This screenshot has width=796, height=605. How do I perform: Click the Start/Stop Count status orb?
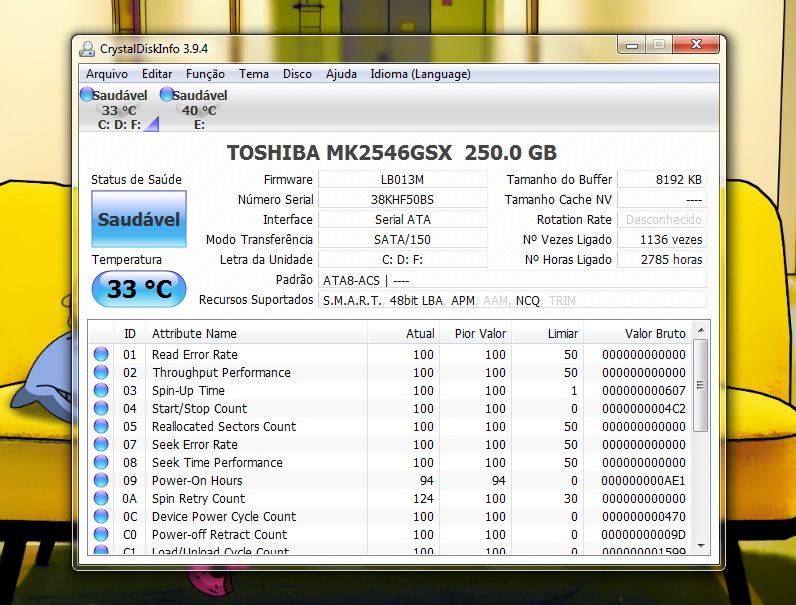coord(101,408)
